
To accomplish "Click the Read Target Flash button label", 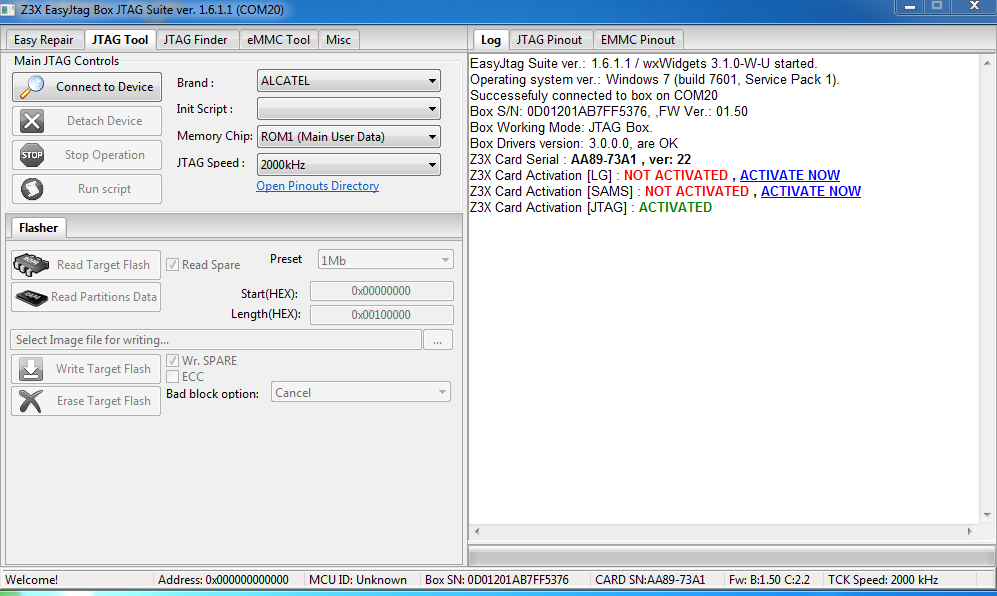I will click(103, 265).
